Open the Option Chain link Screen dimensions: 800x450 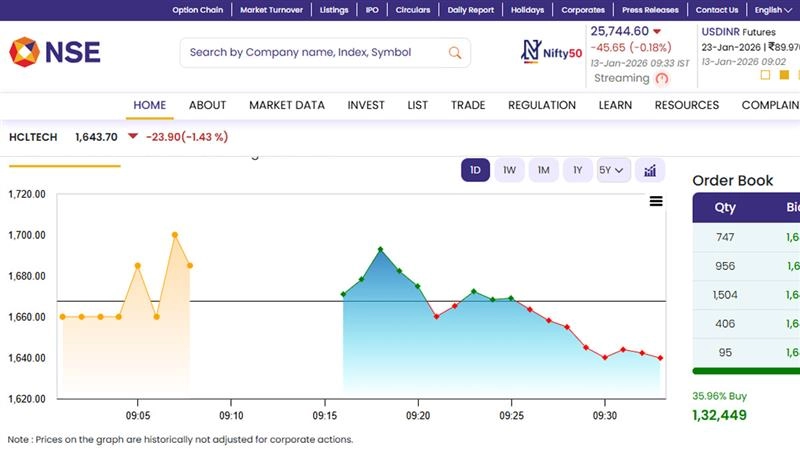pos(196,10)
